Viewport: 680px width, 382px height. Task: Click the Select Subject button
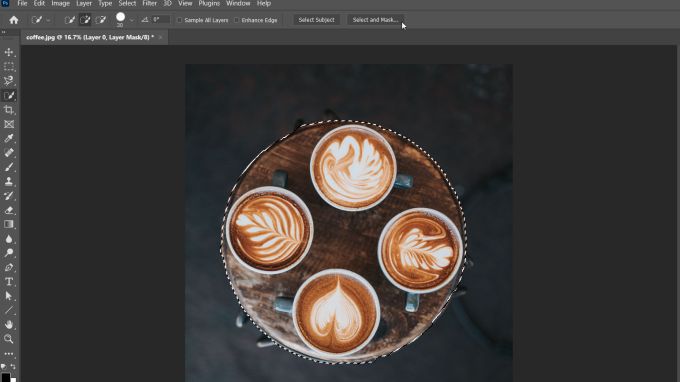tap(316, 20)
